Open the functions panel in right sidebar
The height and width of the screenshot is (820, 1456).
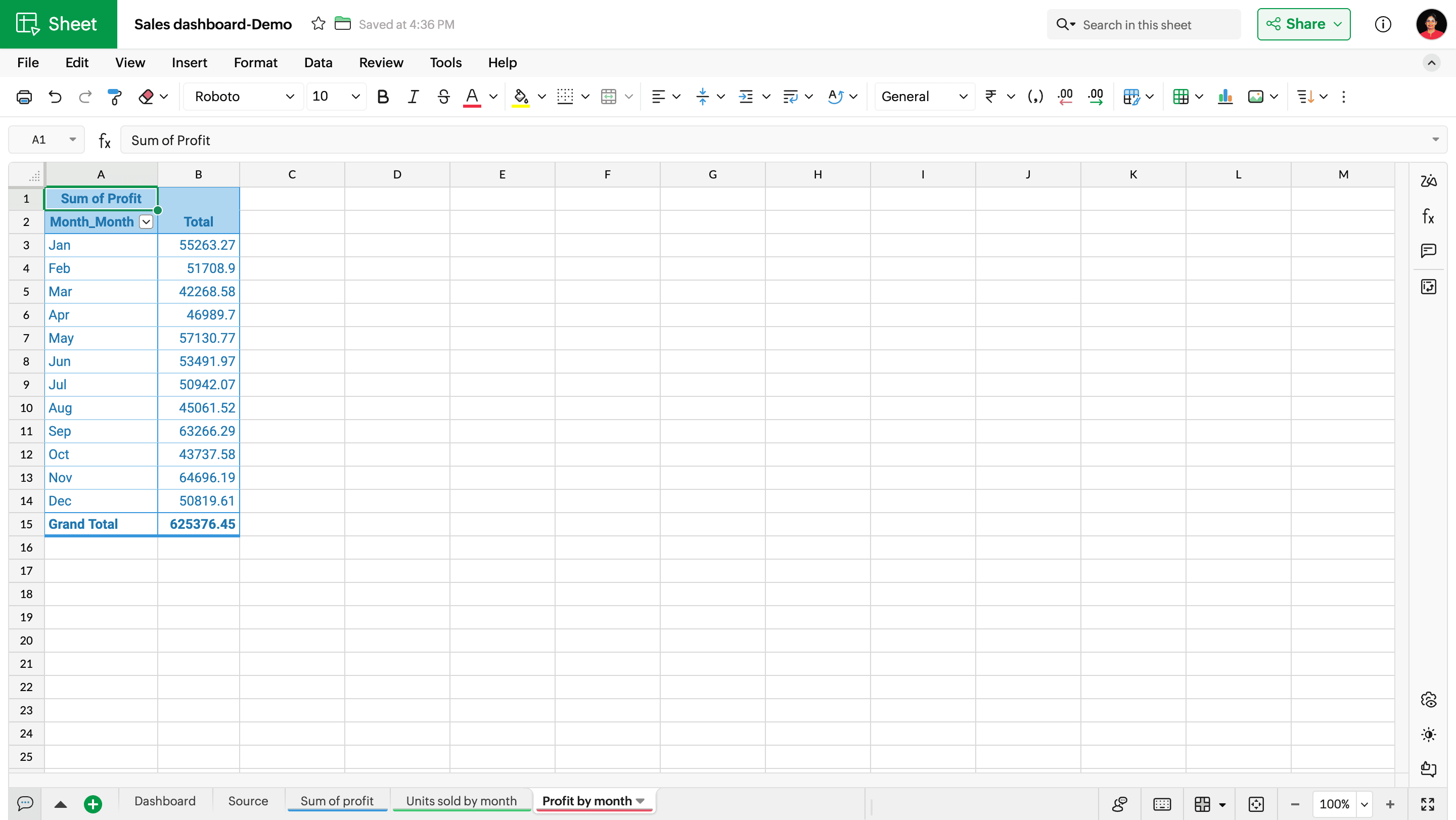click(1428, 216)
